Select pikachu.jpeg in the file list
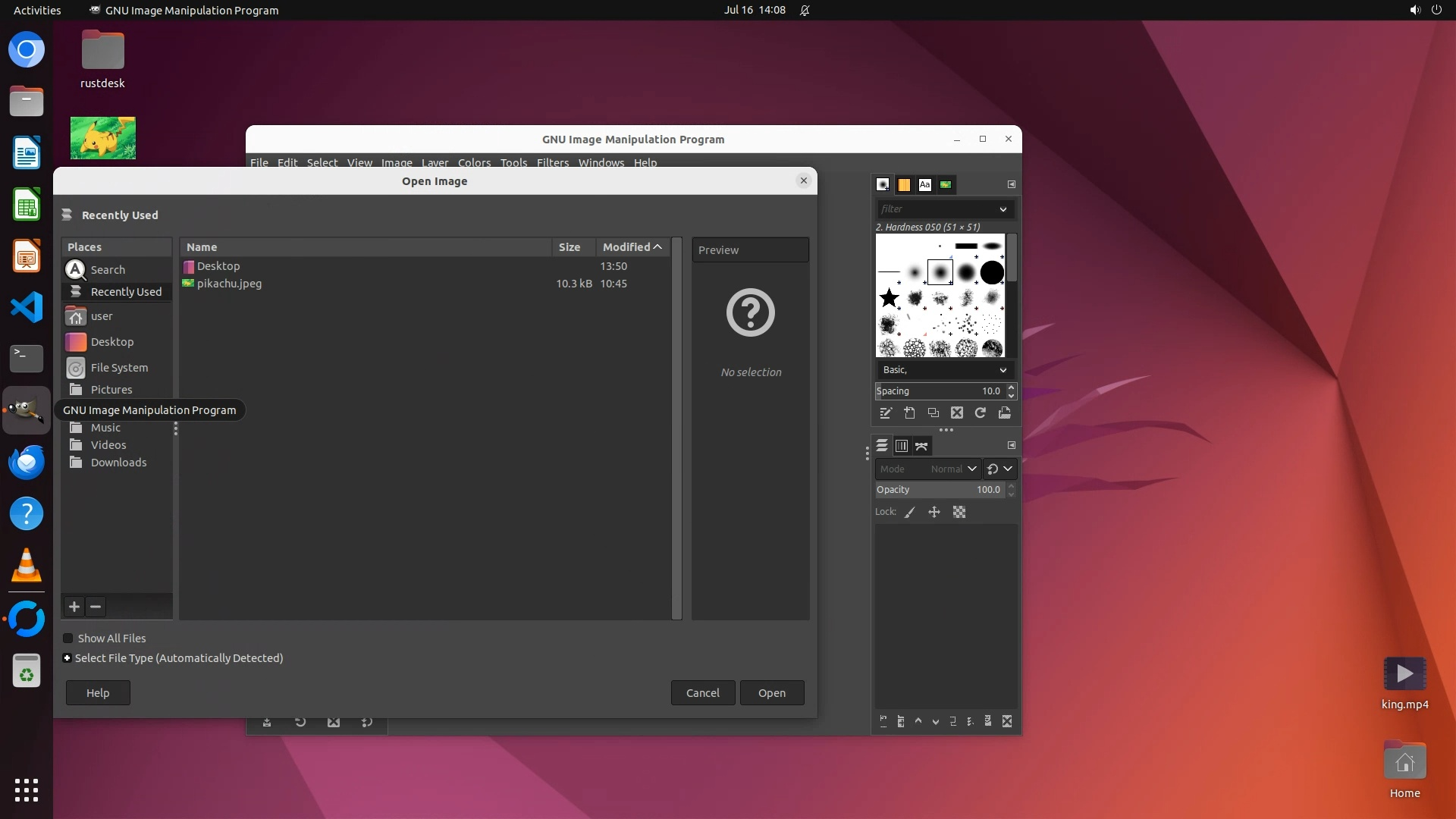 point(229,284)
